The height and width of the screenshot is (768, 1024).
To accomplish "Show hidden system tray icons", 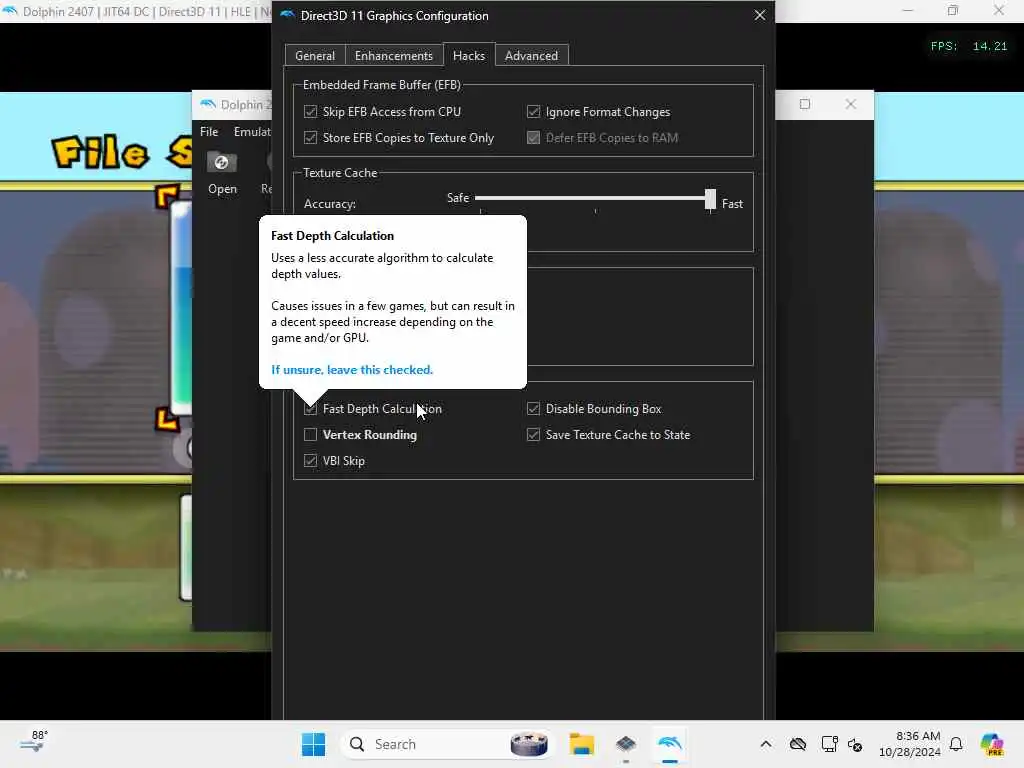I will 766,744.
